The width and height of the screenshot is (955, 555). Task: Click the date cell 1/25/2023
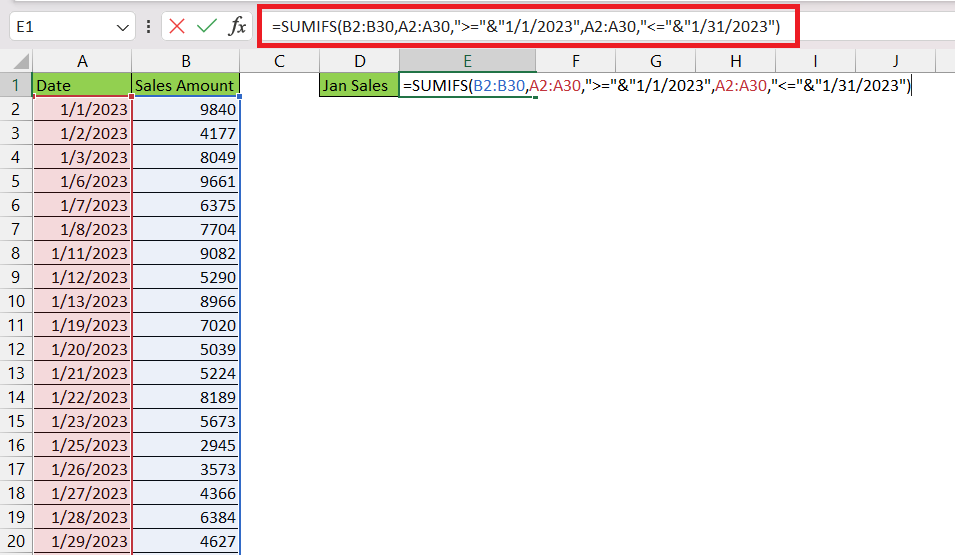coord(82,445)
